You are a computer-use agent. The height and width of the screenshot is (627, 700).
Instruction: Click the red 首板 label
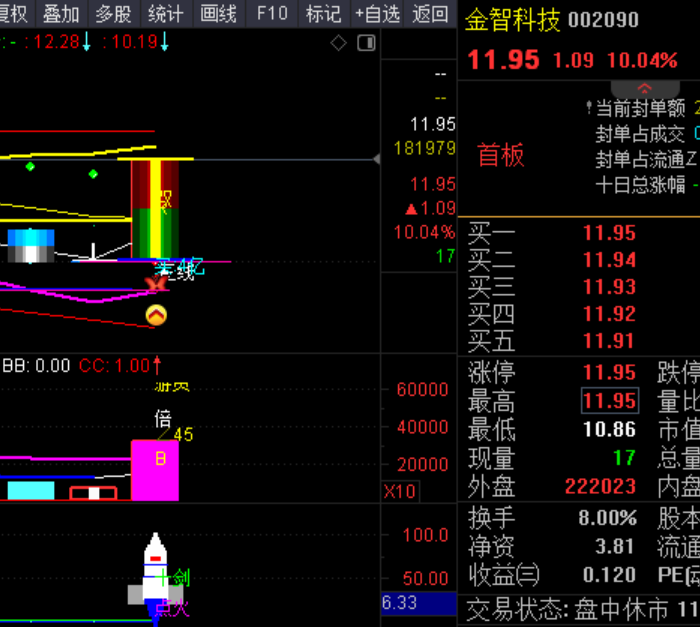pos(501,155)
